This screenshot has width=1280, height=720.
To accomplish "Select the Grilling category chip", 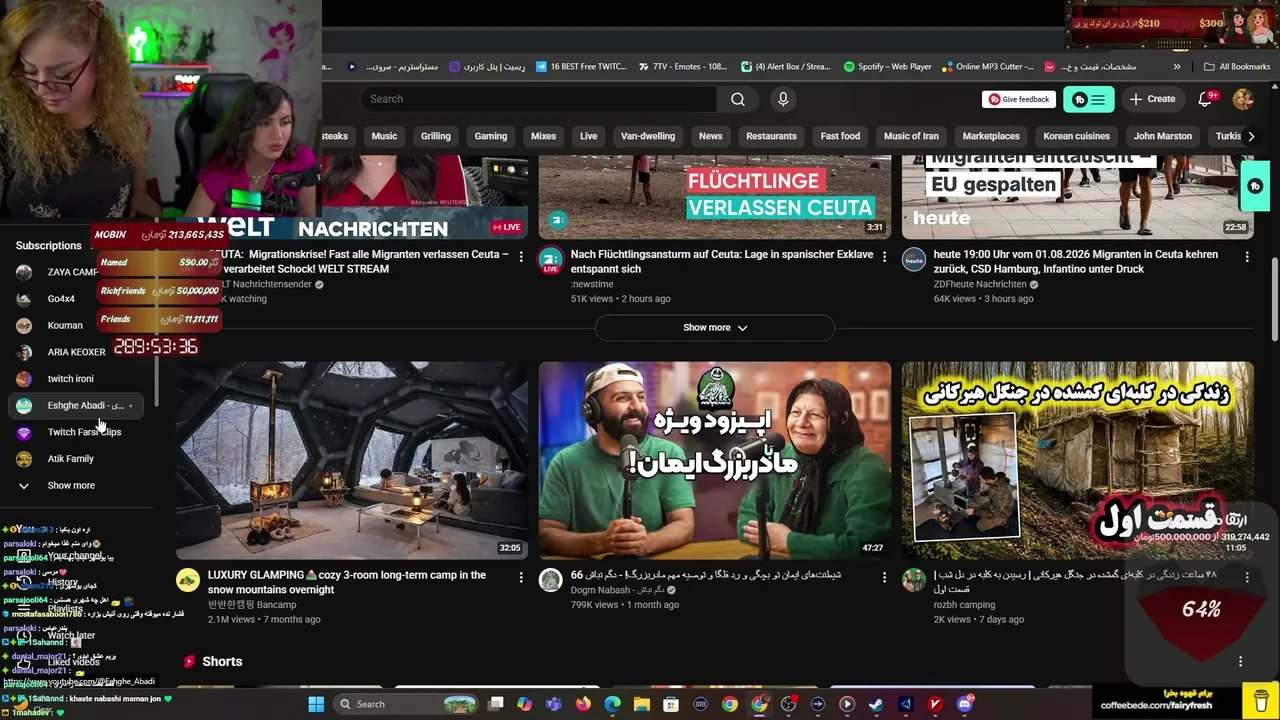I will click(x=435, y=136).
